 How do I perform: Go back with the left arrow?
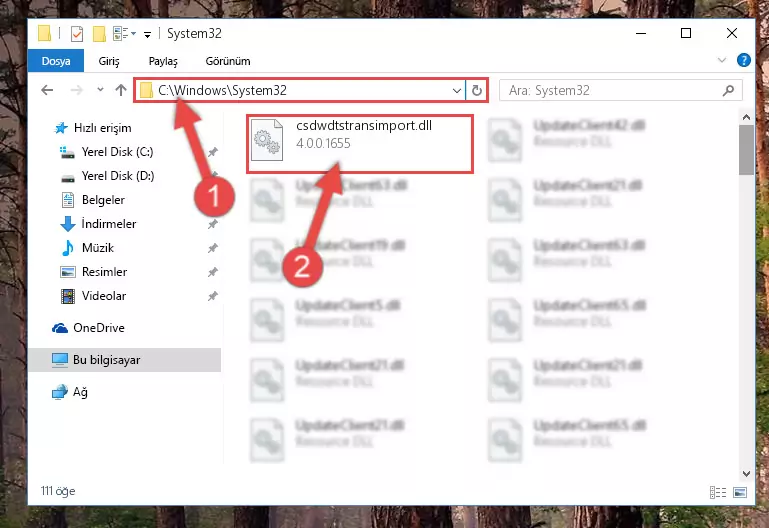coord(47,90)
